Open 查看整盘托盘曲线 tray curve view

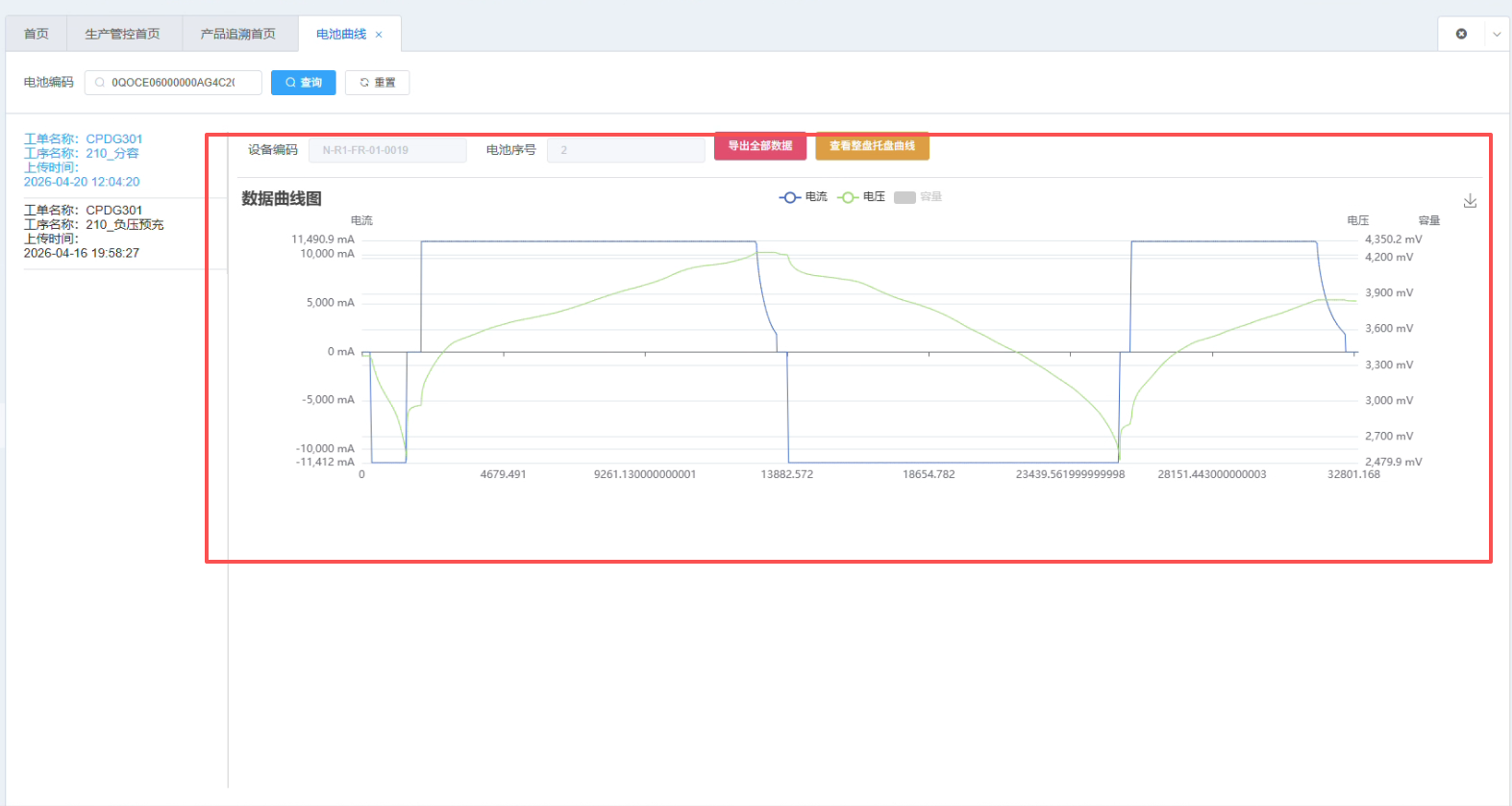click(x=873, y=146)
